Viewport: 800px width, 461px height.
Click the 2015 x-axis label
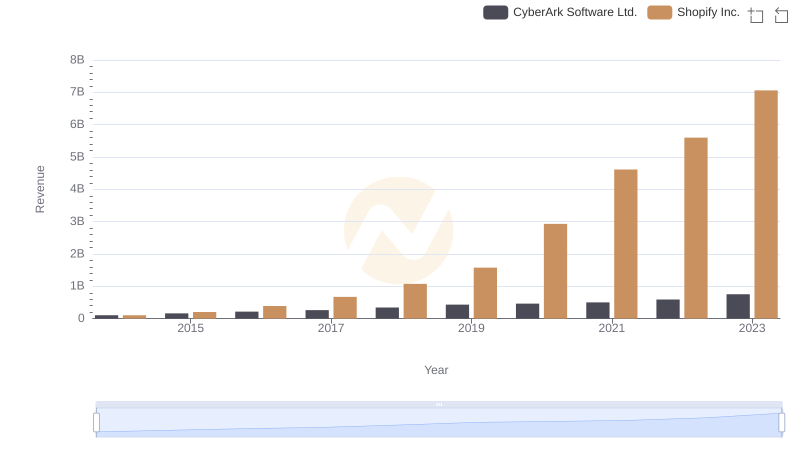click(190, 328)
